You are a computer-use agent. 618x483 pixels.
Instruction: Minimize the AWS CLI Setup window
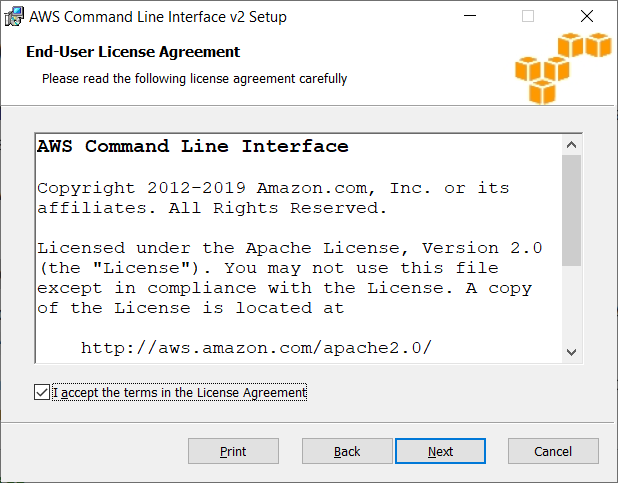coord(470,16)
